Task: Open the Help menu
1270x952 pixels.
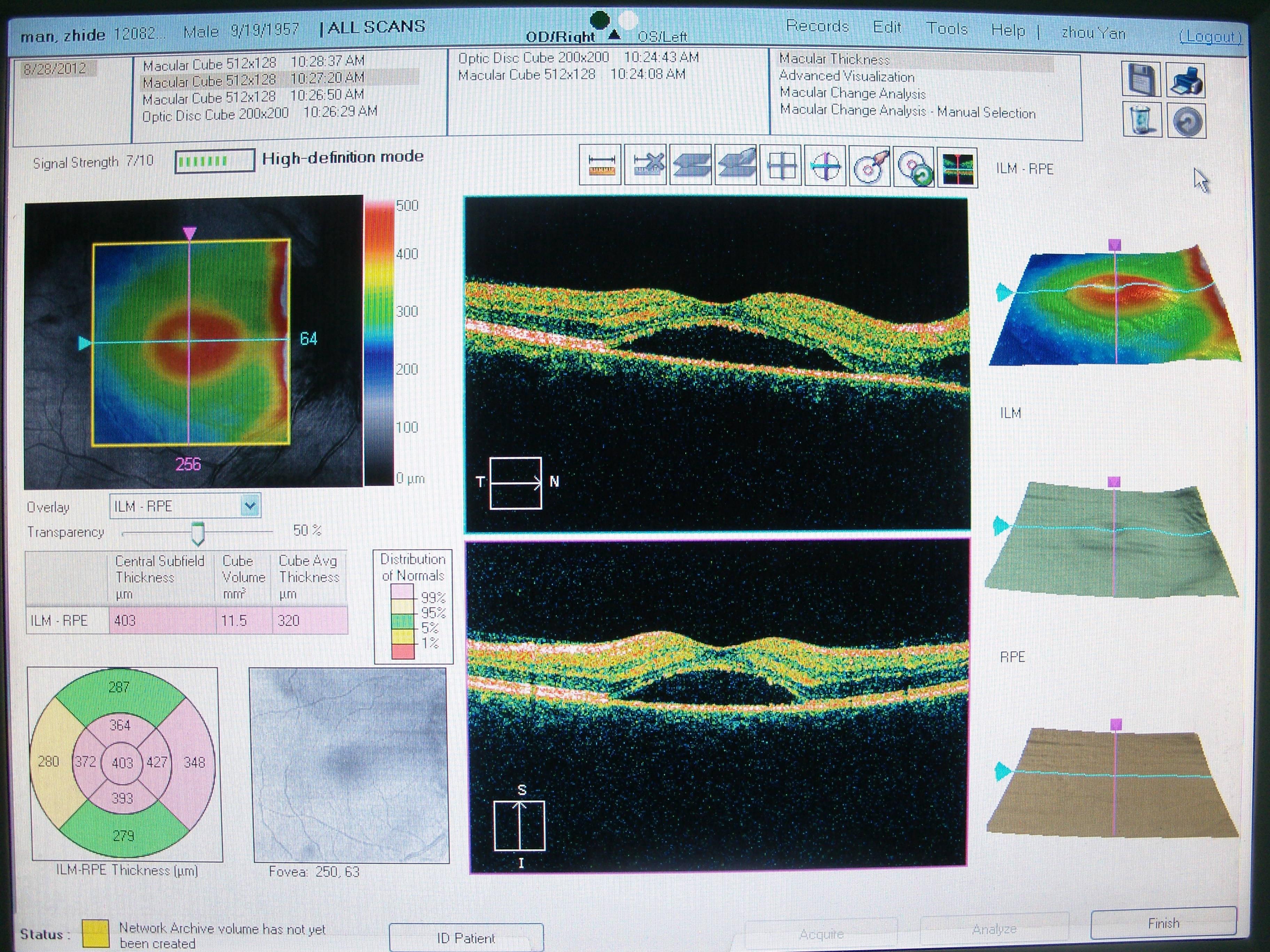Action: click(x=1008, y=30)
